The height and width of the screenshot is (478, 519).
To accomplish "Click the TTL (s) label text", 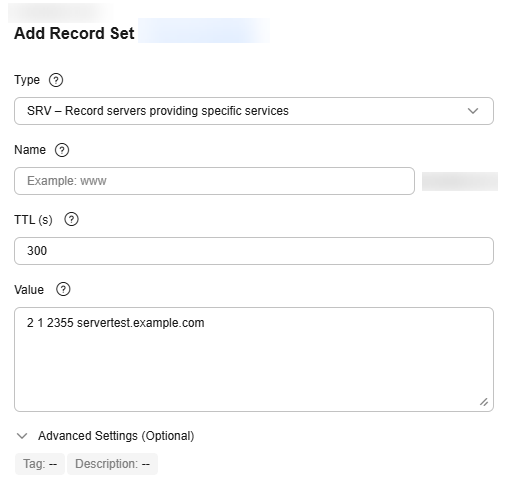I will click(x=33, y=220).
